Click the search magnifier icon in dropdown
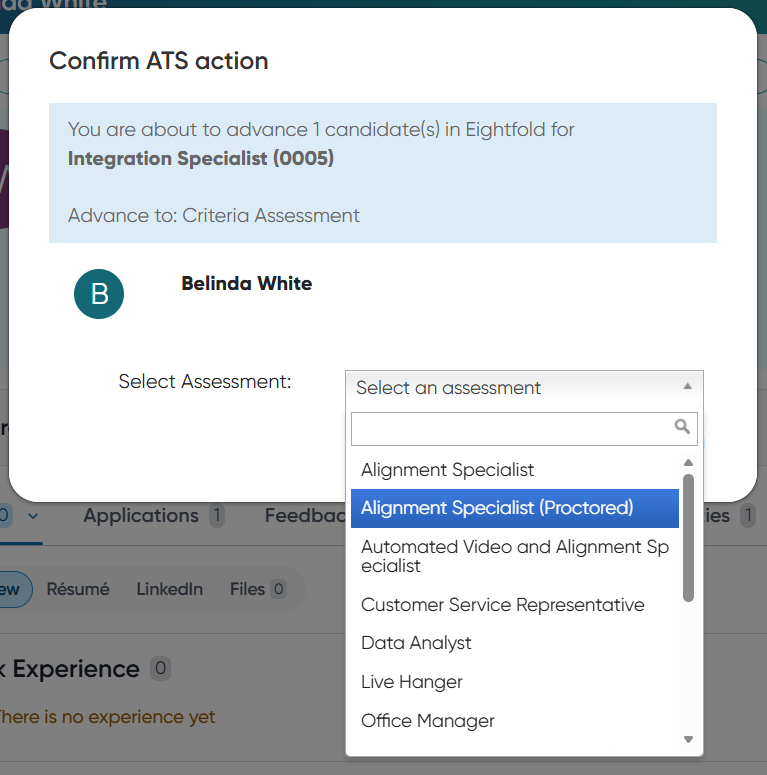Viewport: 767px width, 775px height. tap(682, 427)
